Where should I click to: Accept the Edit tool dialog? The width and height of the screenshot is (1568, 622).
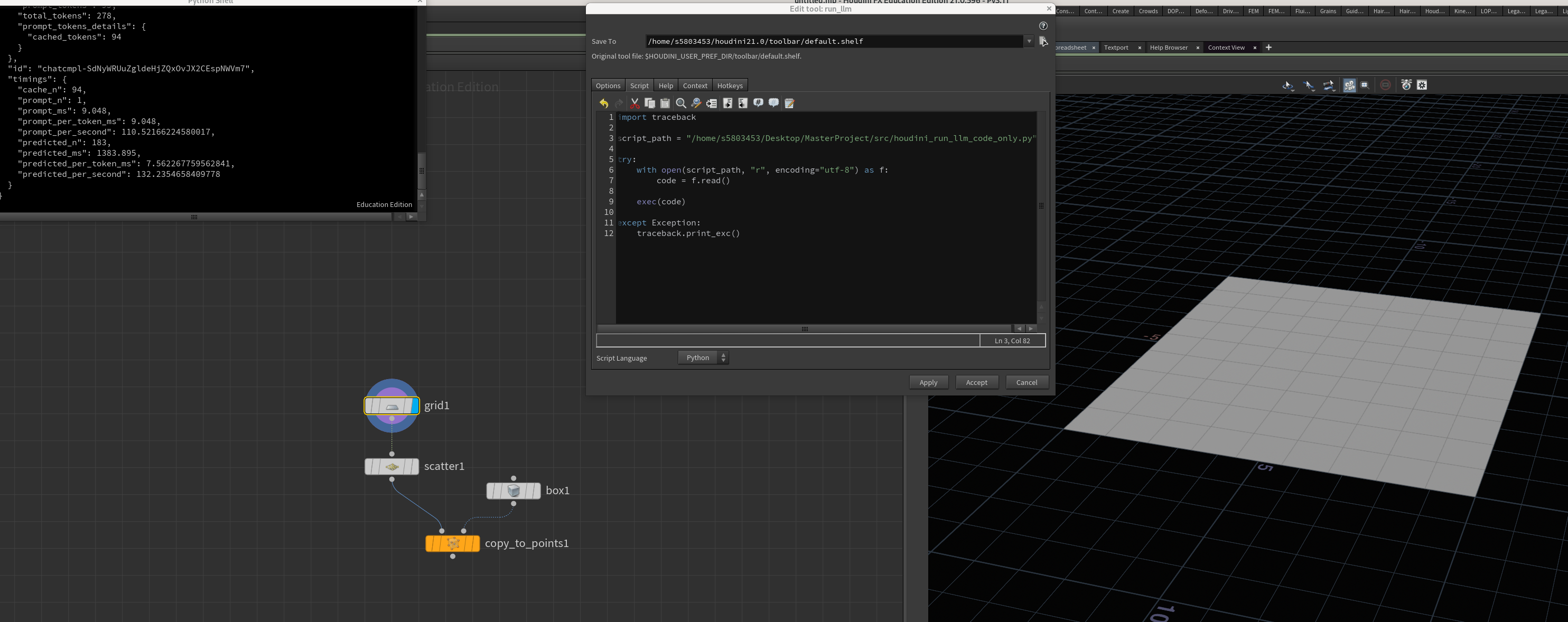point(976,382)
